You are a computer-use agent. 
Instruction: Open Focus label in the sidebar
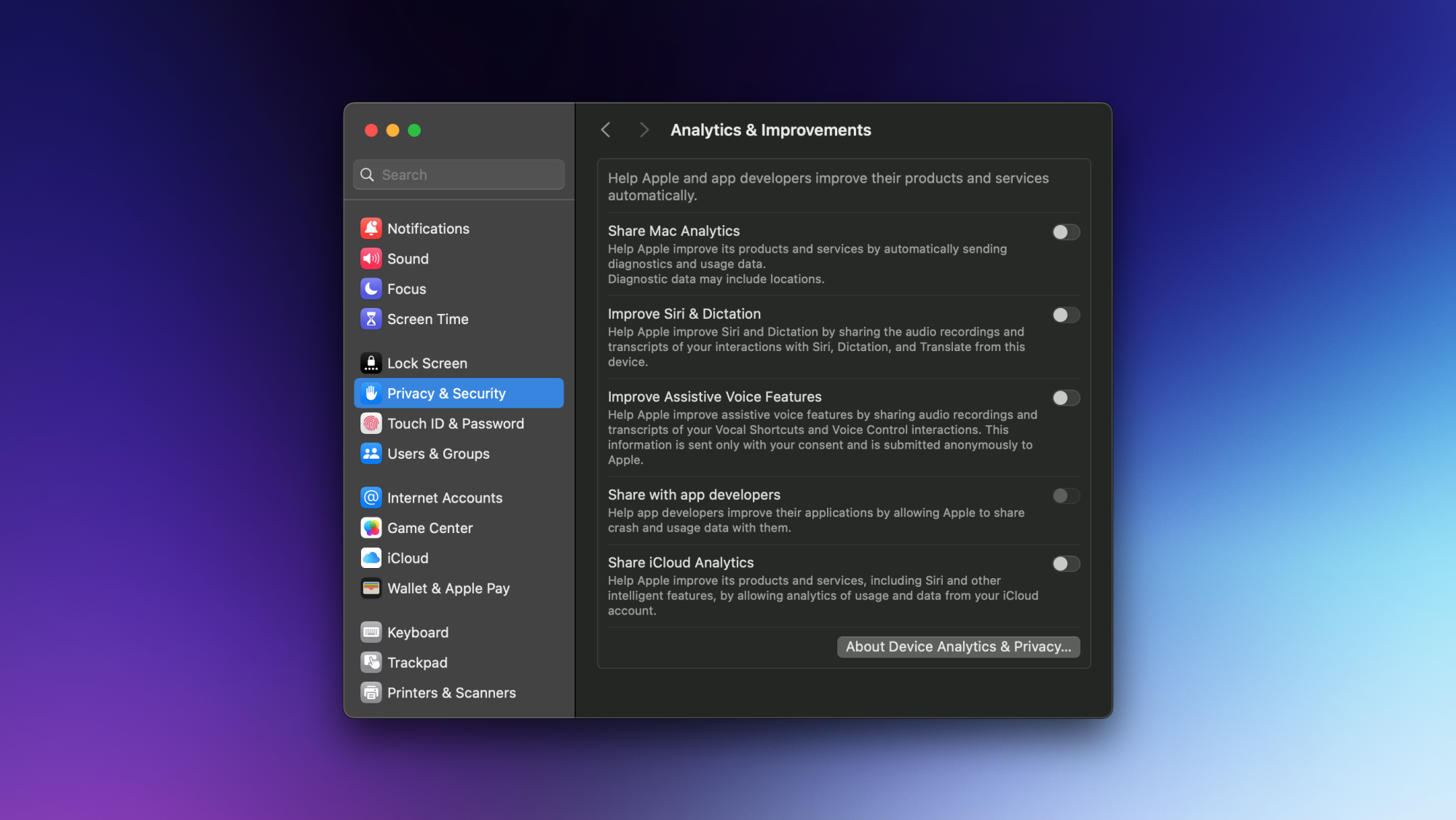[x=406, y=289]
